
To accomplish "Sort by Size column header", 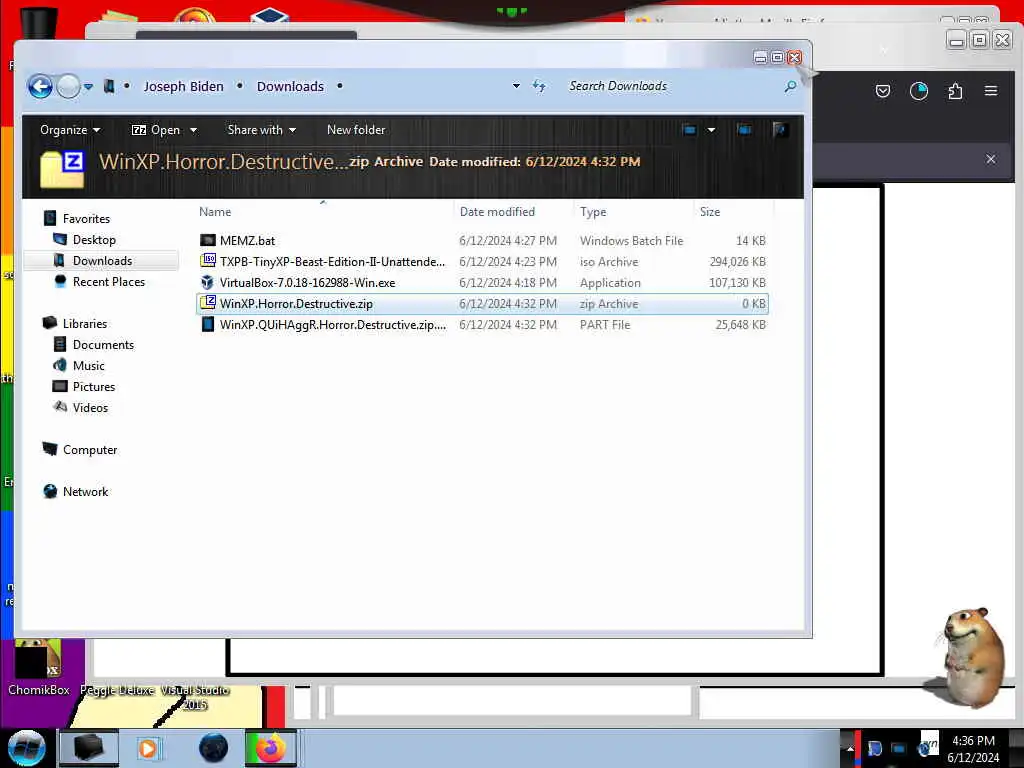I will pyautogui.click(x=710, y=212).
